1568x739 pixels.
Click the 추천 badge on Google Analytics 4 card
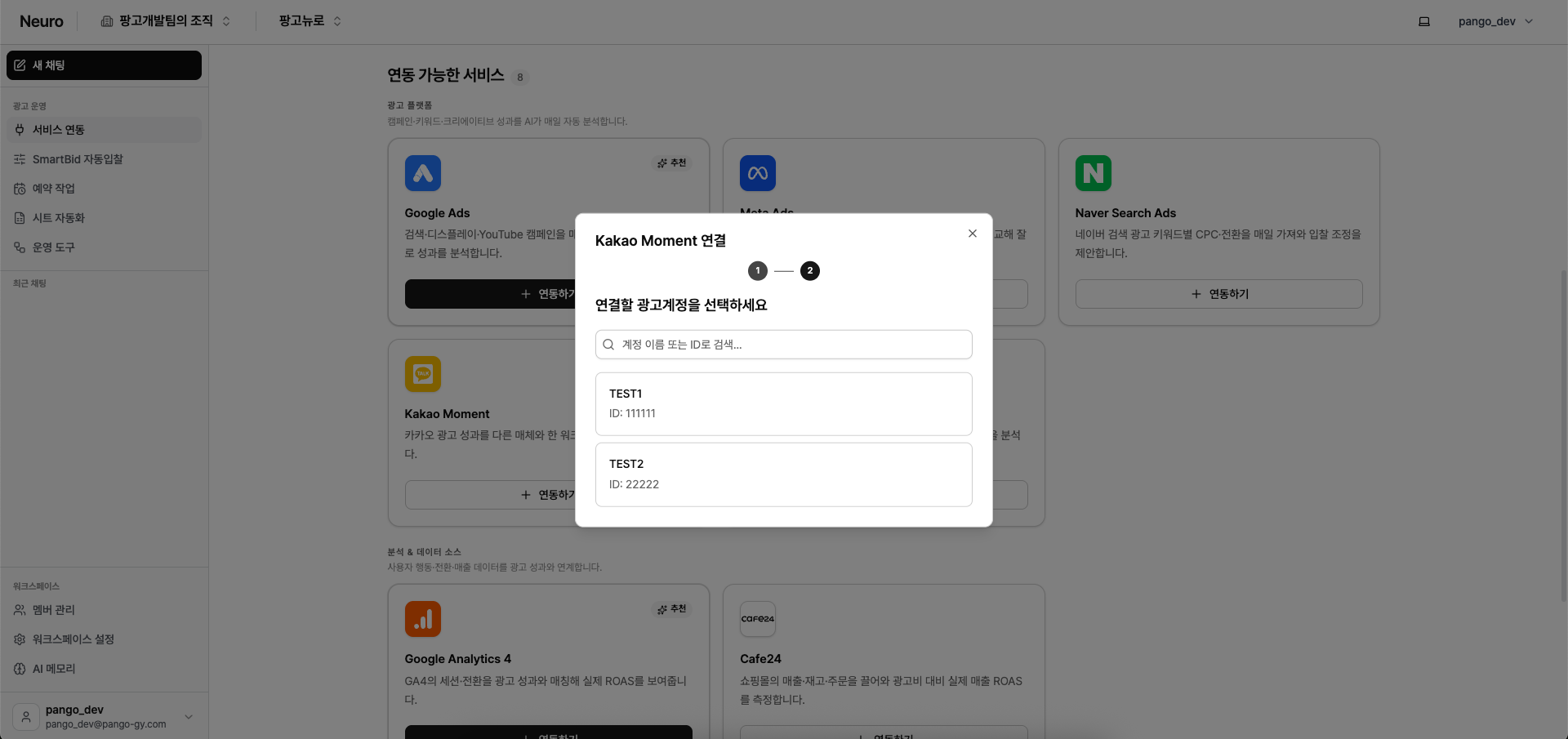tap(672, 609)
